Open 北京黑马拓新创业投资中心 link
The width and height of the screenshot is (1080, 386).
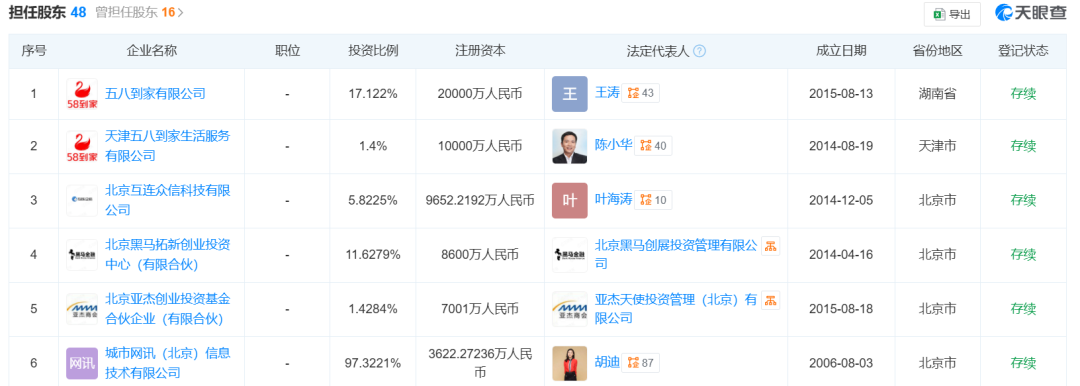coord(167,254)
